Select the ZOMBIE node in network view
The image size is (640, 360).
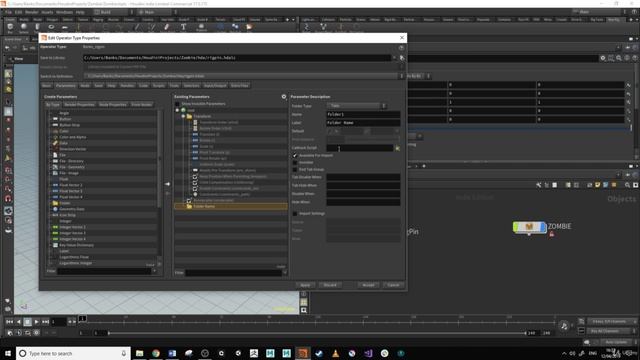[x=529, y=227]
